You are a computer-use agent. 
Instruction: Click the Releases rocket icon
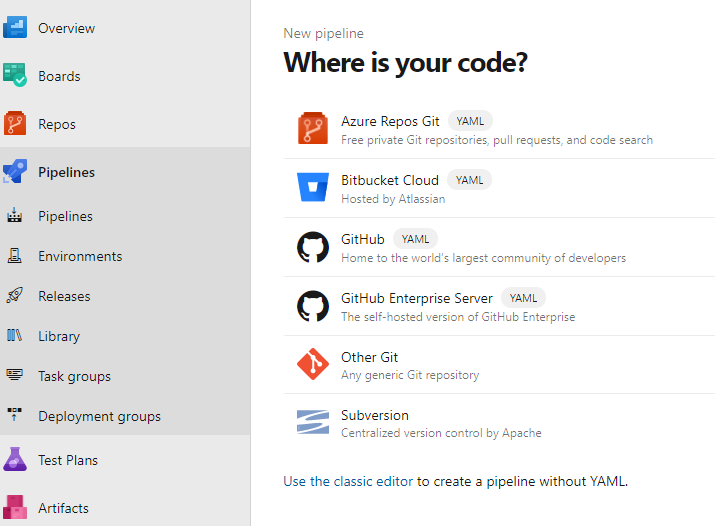click(x=15, y=295)
